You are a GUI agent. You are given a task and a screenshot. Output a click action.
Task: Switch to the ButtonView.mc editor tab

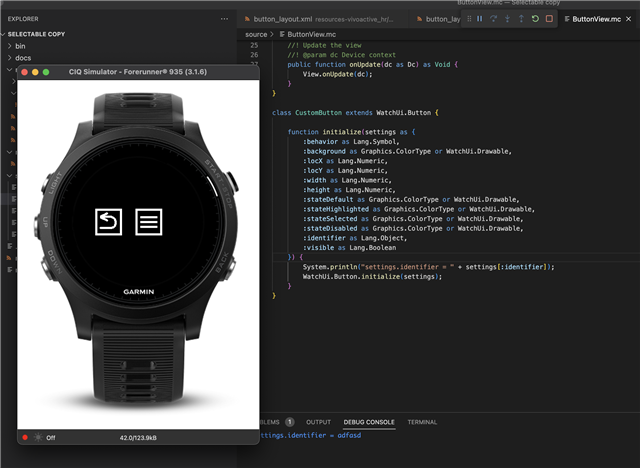(x=596, y=19)
